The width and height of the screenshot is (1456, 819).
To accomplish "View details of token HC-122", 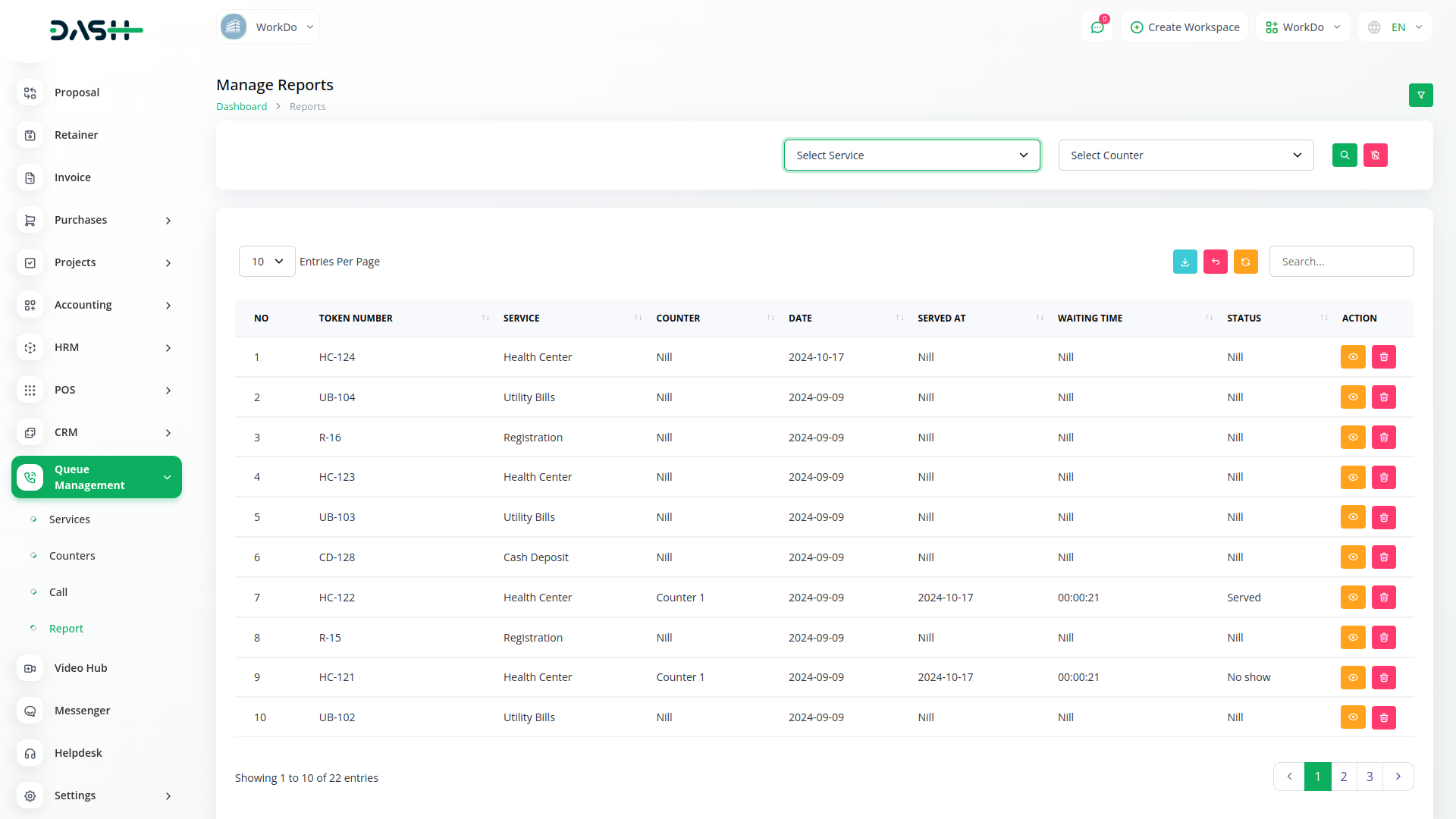I will coord(1352,598).
